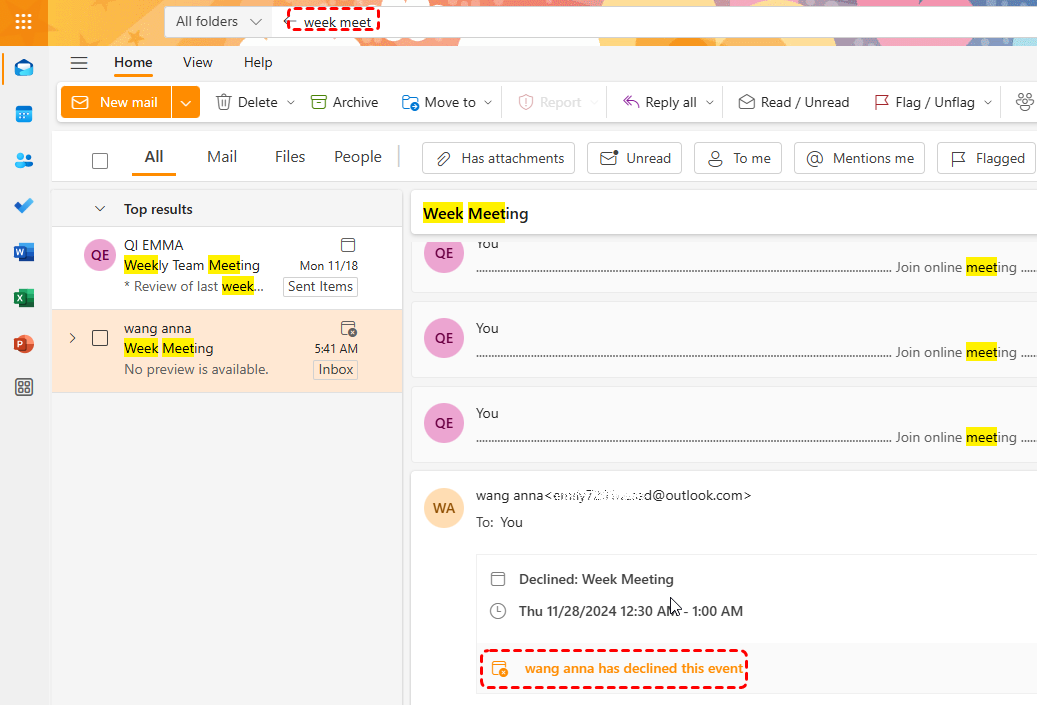Viewport: 1037px width, 705px height.
Task: Select the Files search tab
Action: (290, 157)
